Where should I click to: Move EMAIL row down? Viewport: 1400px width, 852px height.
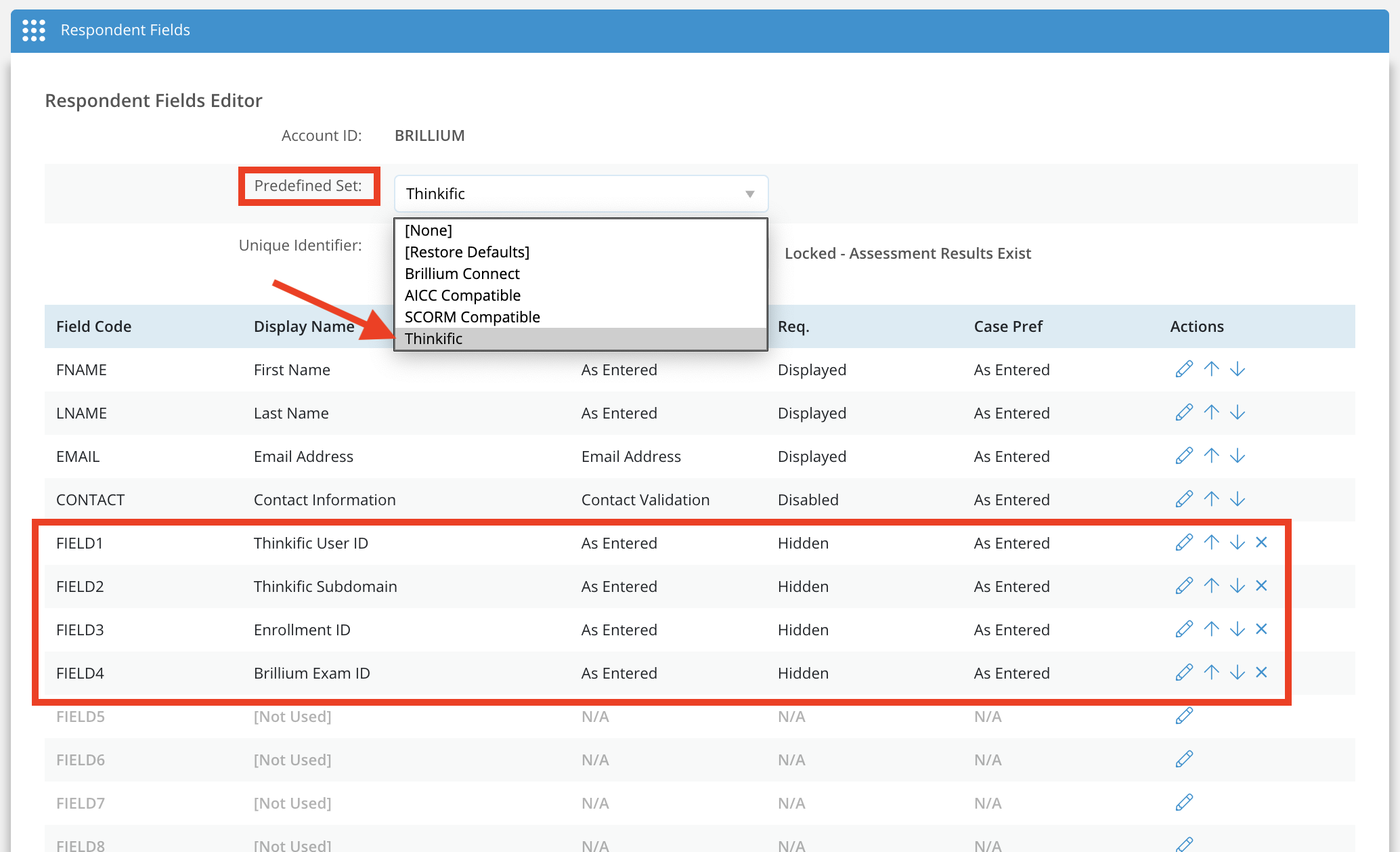tap(1238, 456)
